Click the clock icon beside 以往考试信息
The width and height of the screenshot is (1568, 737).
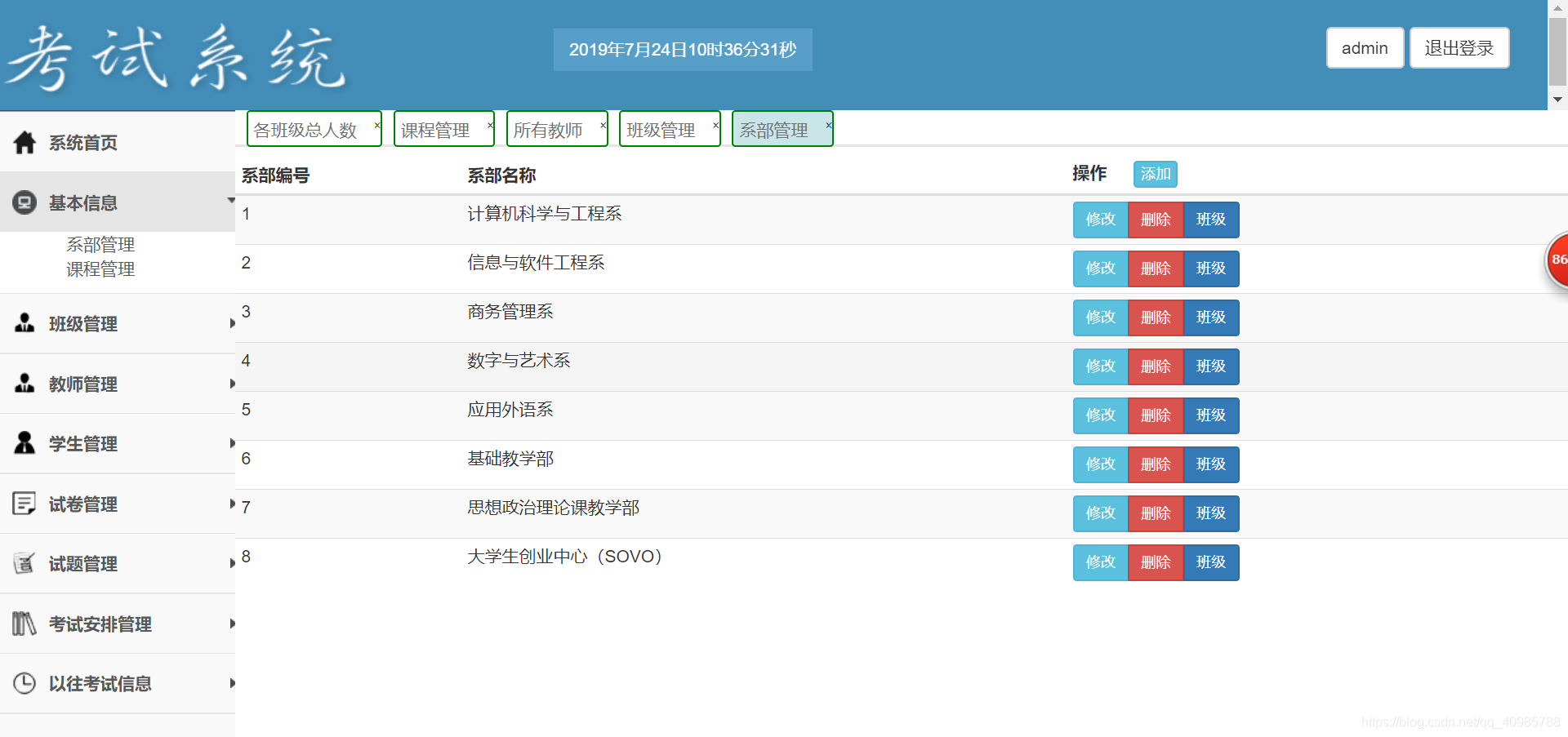24,683
